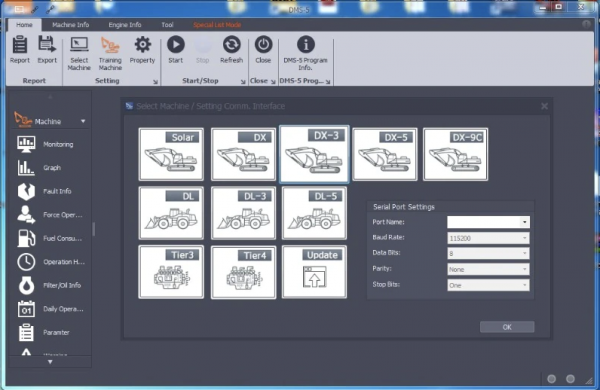
Task: Select the DL wheel loader tile
Action: (x=171, y=213)
